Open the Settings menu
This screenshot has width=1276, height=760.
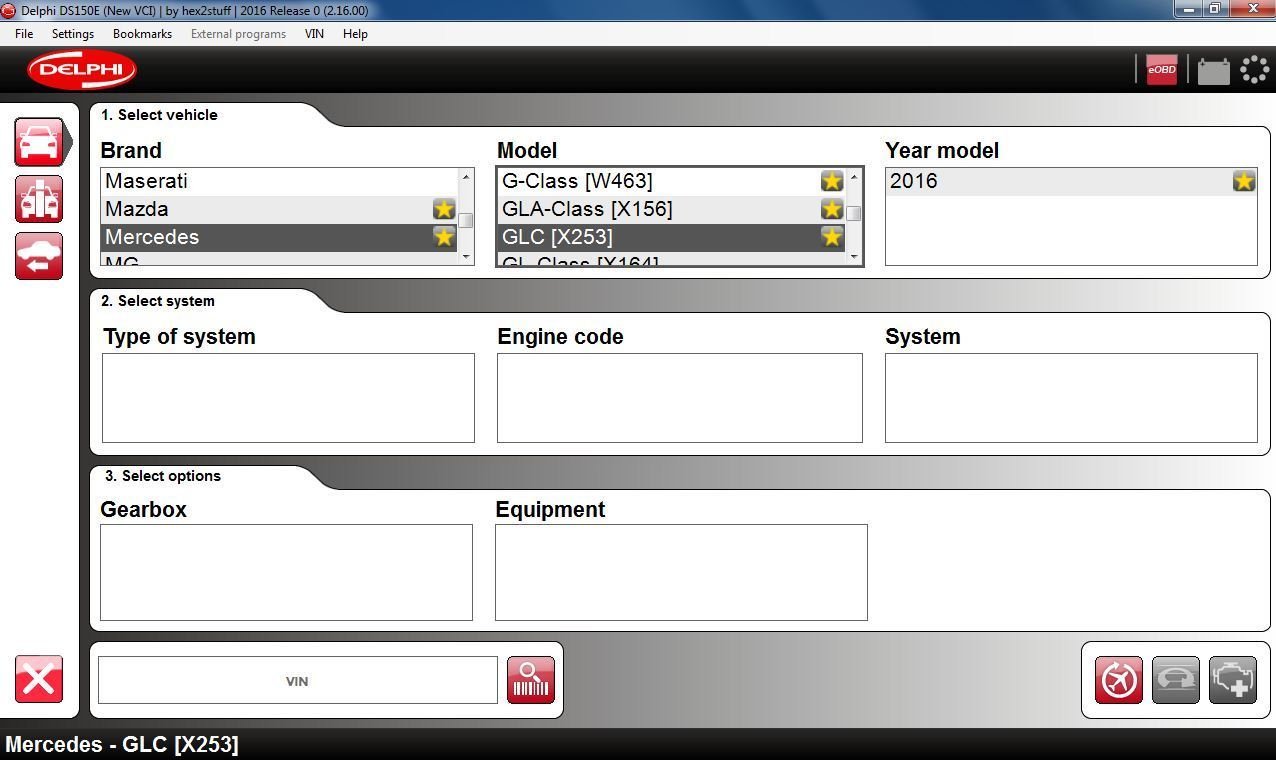(x=72, y=34)
